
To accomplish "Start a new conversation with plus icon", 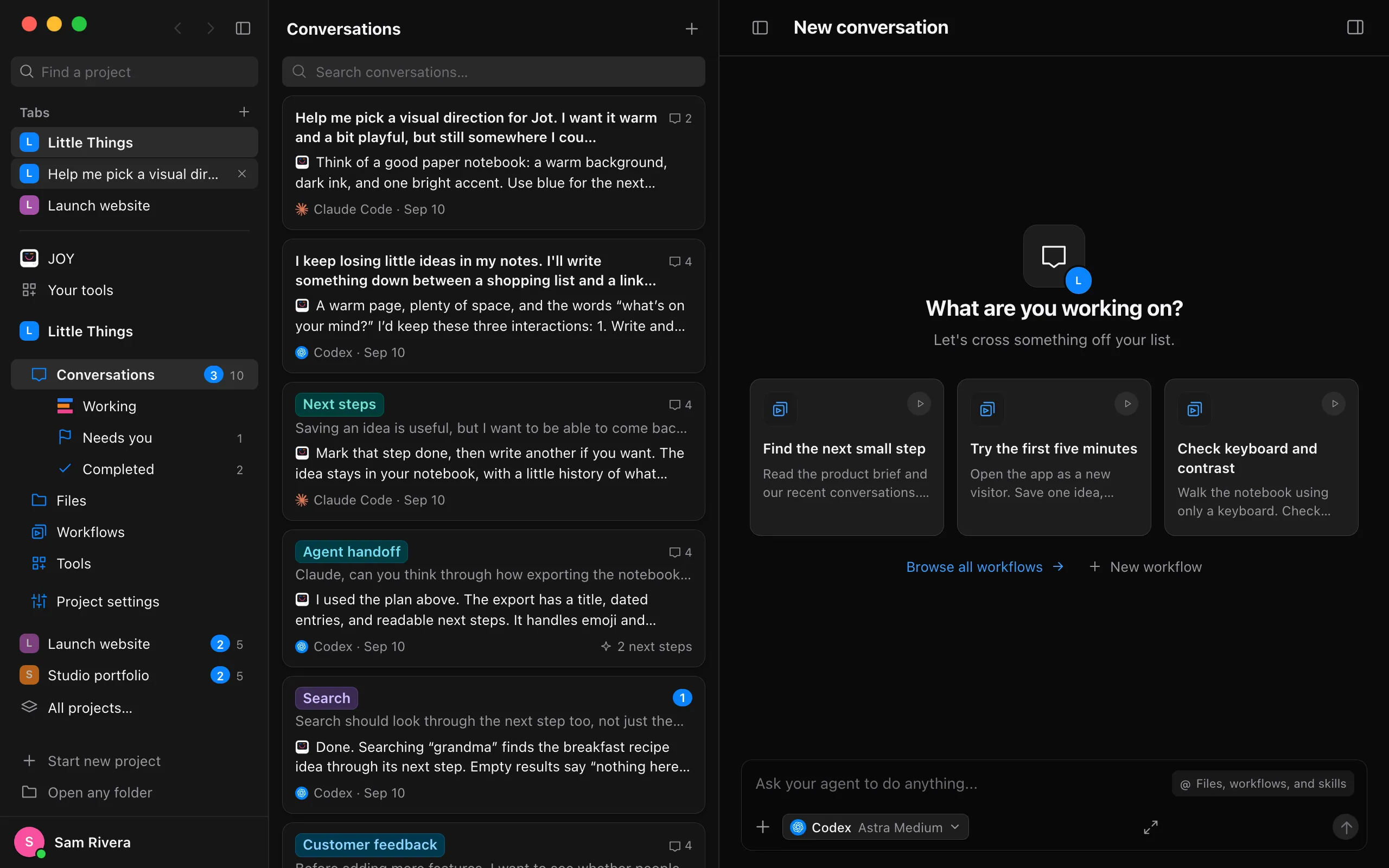I will tap(692, 29).
